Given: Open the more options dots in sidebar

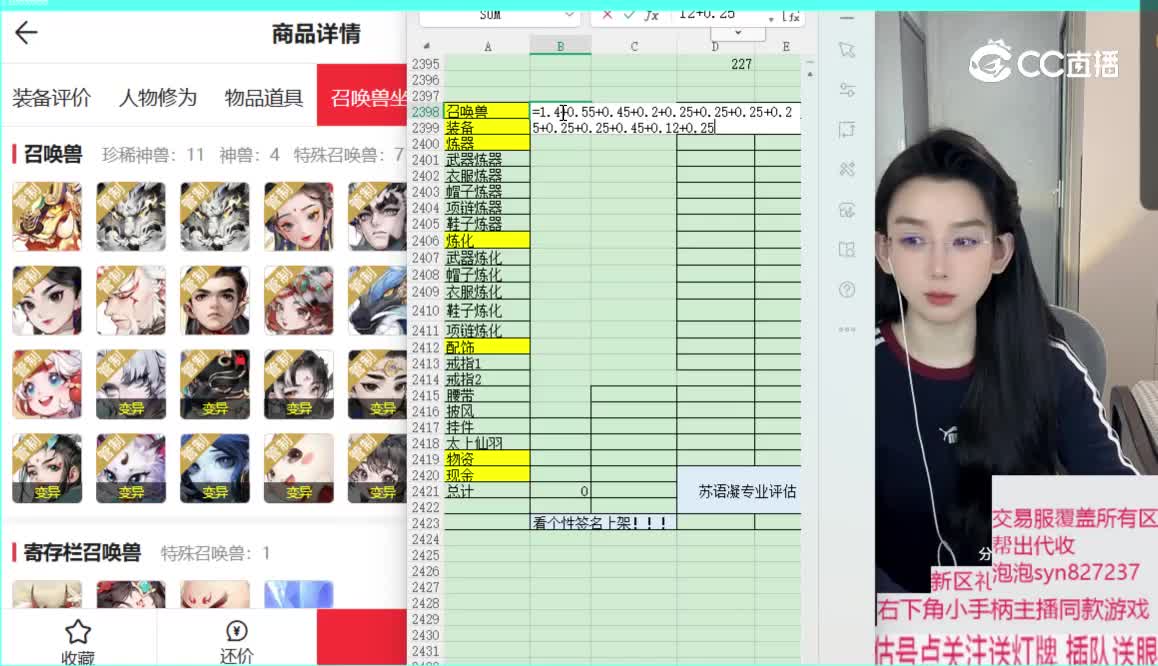Looking at the screenshot, I should tap(847, 329).
